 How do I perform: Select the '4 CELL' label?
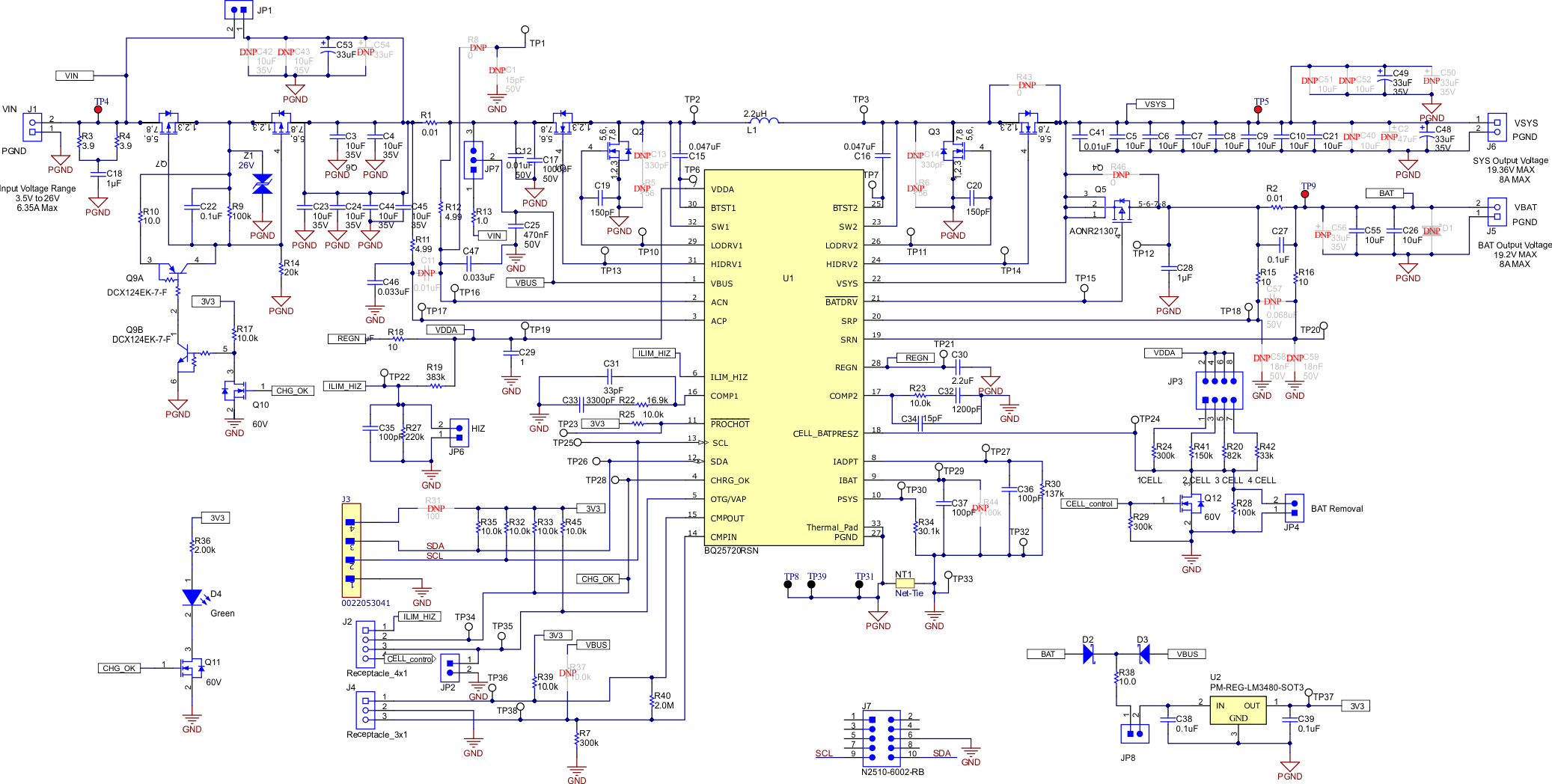1262,480
